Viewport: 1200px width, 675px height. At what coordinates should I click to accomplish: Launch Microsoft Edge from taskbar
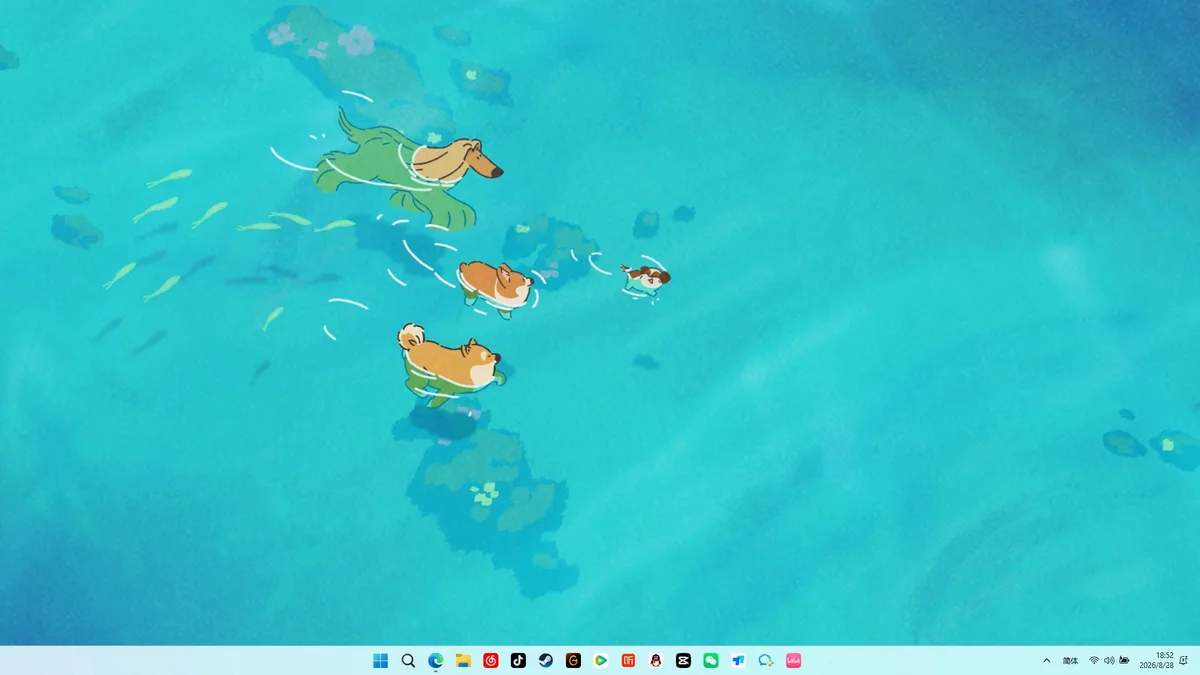pos(435,660)
